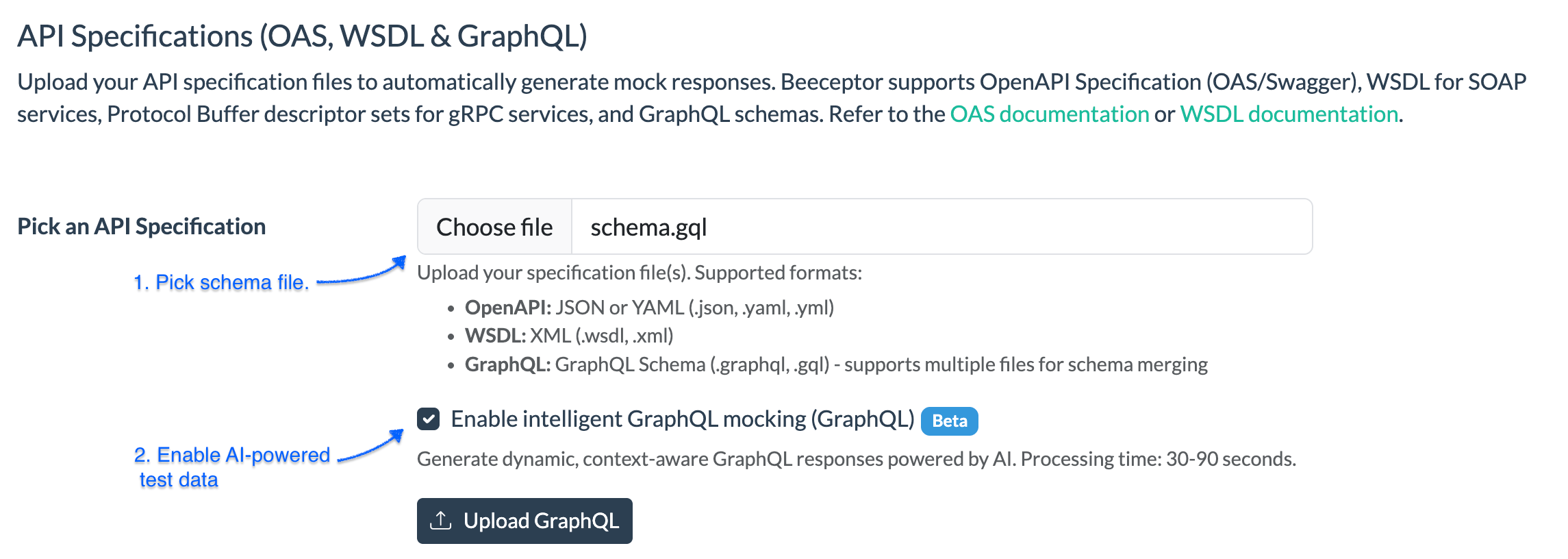Open the WSDL documentation link
Screen dimensions: 1568x559
[1289, 114]
